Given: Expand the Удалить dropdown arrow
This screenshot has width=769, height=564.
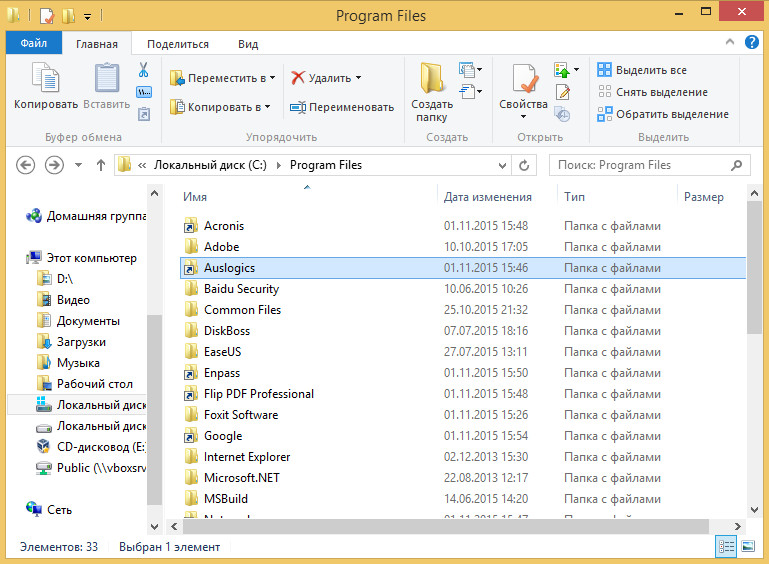Looking at the screenshot, I should (x=359, y=78).
